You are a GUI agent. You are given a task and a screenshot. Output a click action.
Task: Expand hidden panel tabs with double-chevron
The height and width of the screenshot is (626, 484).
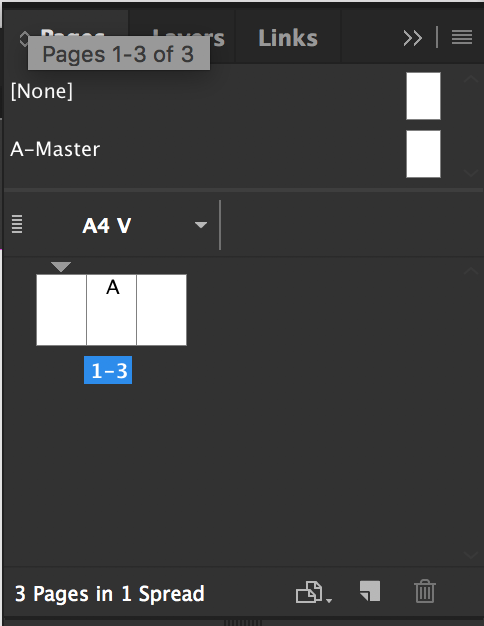click(x=413, y=38)
